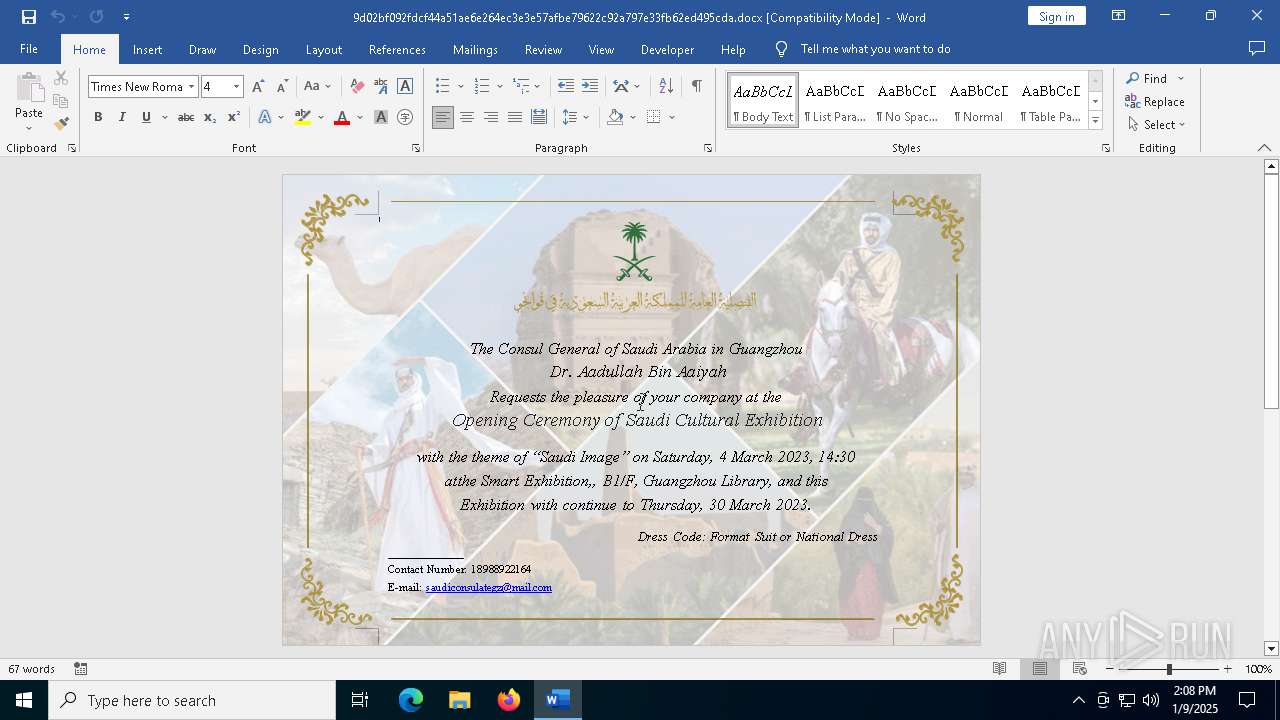This screenshot has width=1280, height=720.
Task: Click the Replace button
Action: (x=1155, y=102)
